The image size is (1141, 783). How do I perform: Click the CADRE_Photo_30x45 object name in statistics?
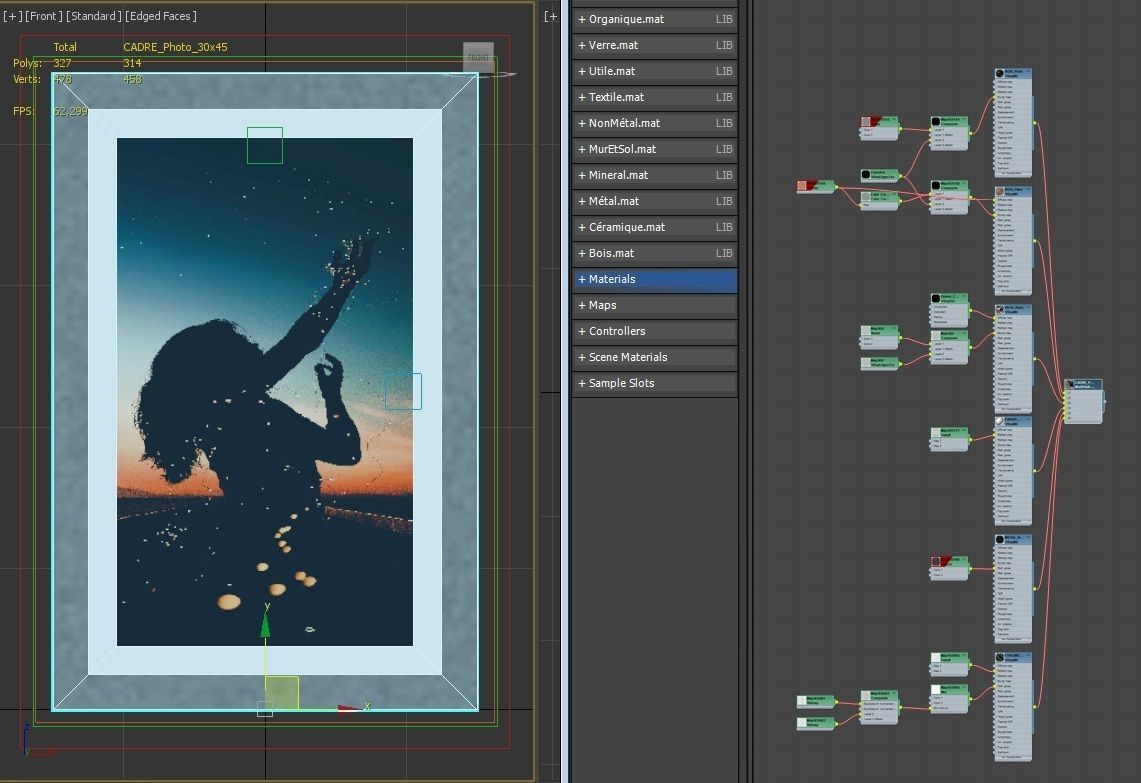[175, 47]
